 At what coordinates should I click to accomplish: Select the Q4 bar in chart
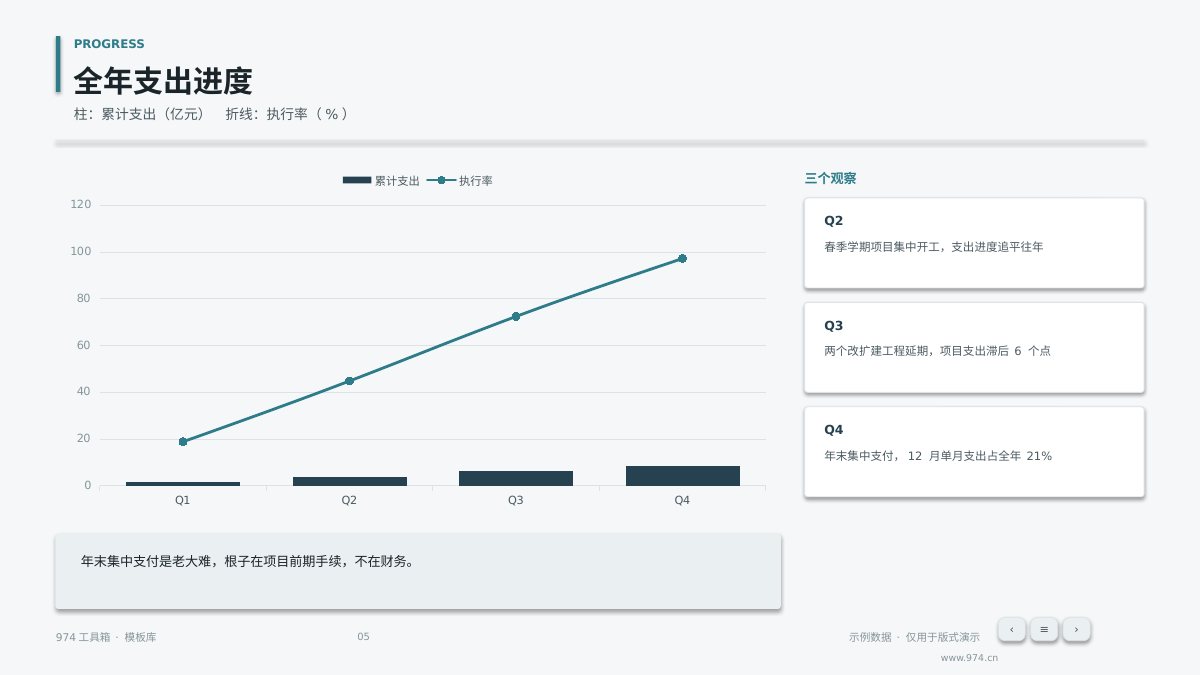point(682,476)
